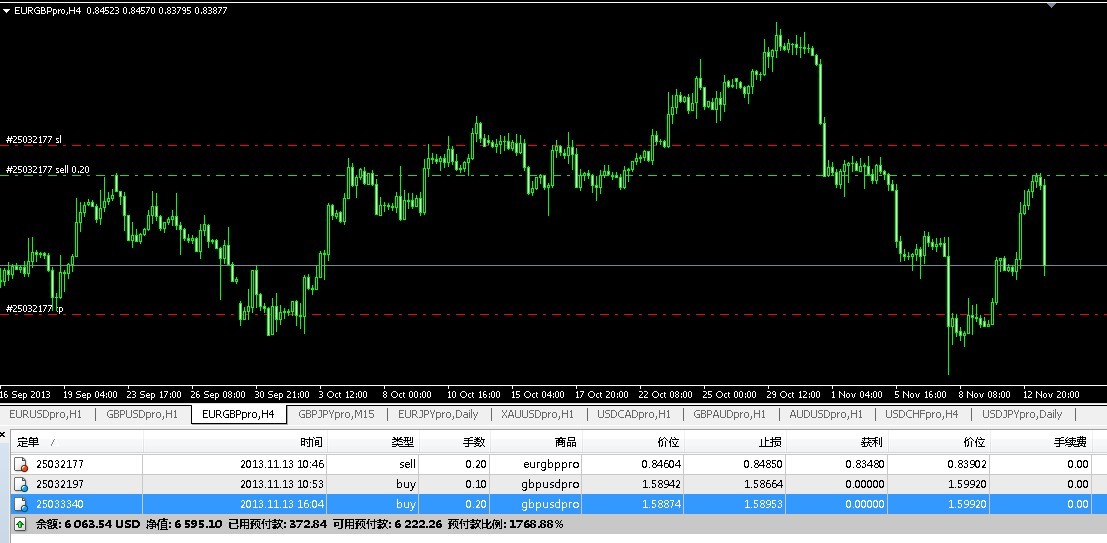Viewport: 1107px width, 543px height.
Task: Click the 0.10 lots cell
Action: [477, 484]
